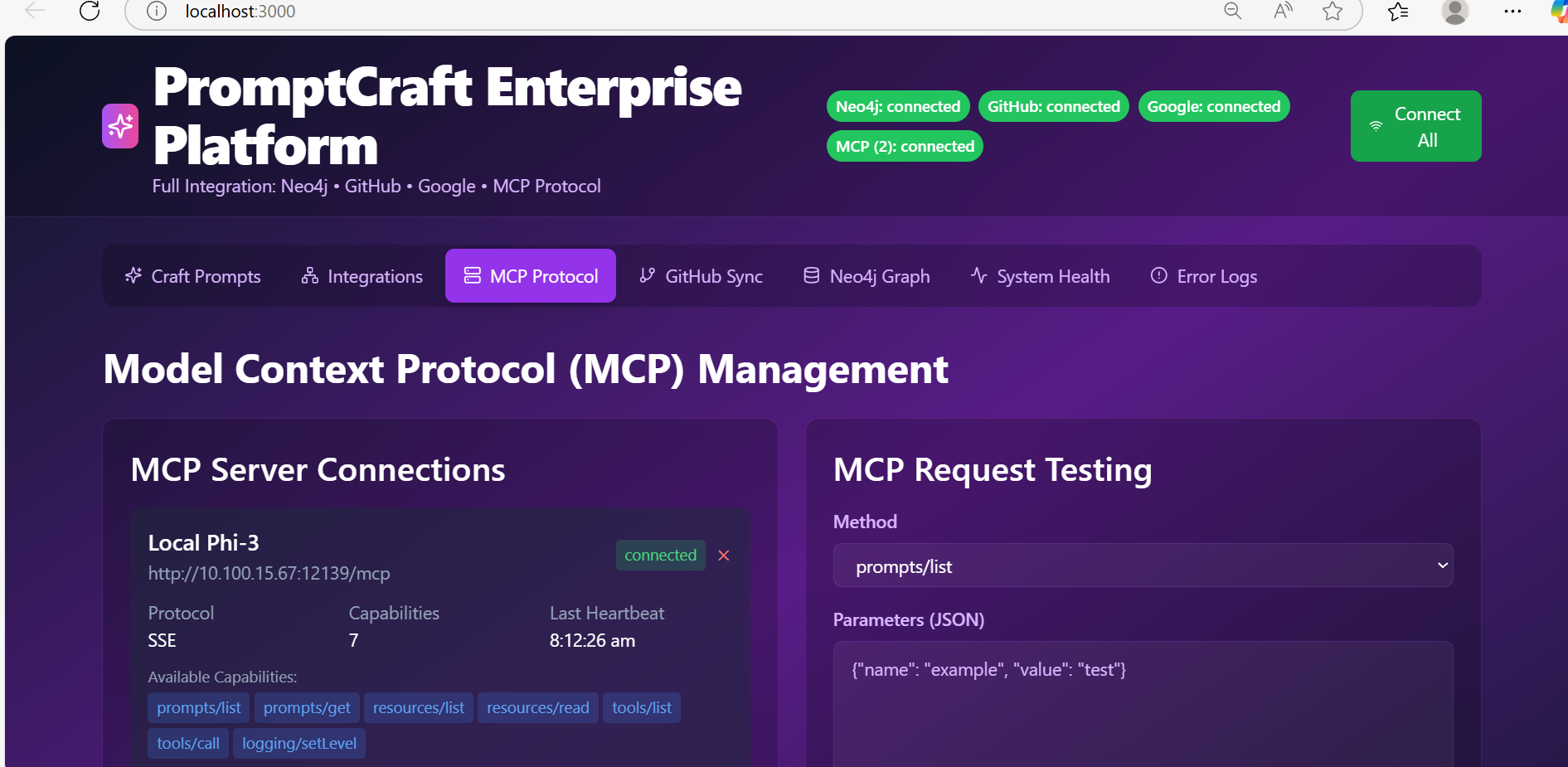Click the connected badge on Local Phi-3
The width and height of the screenshot is (1568, 767).
click(661, 555)
